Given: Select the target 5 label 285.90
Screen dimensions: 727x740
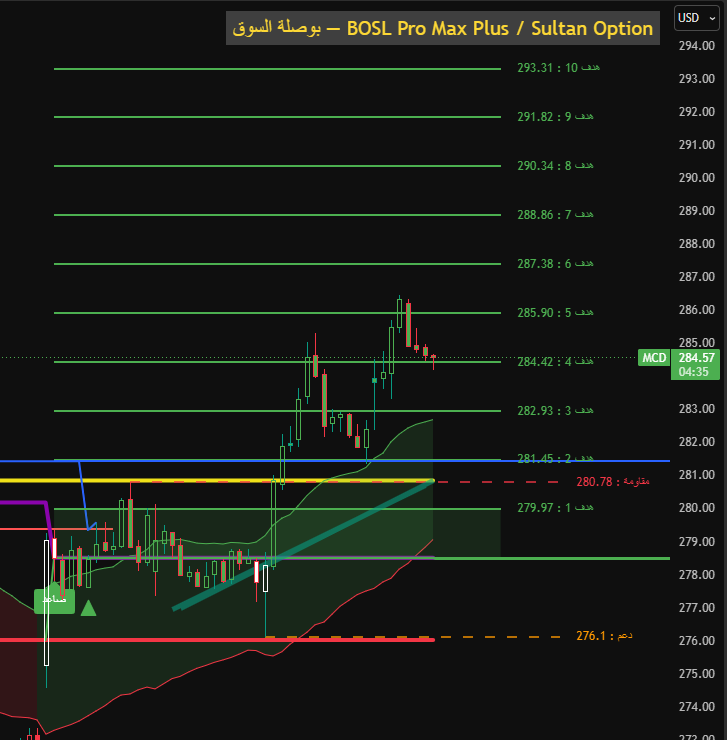Looking at the screenshot, I should [555, 312].
